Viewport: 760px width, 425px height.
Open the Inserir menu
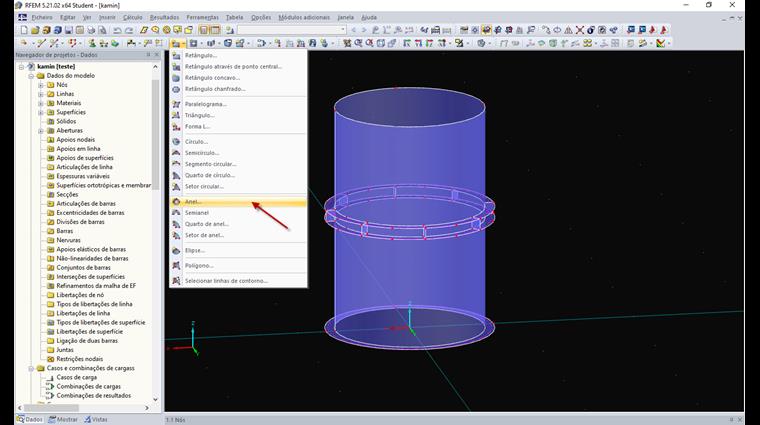click(107, 17)
